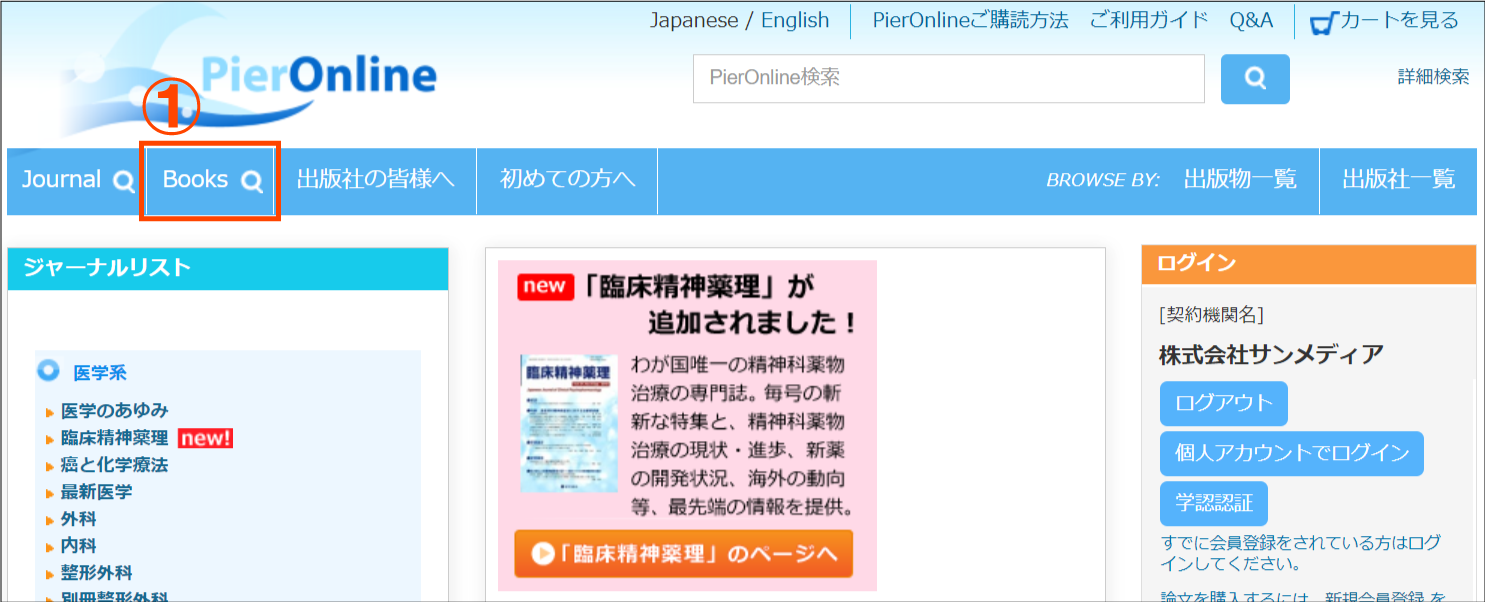Screen dimensions: 1485x602
Task: Click 個人アカウントでログイン button
Action: (x=1292, y=454)
